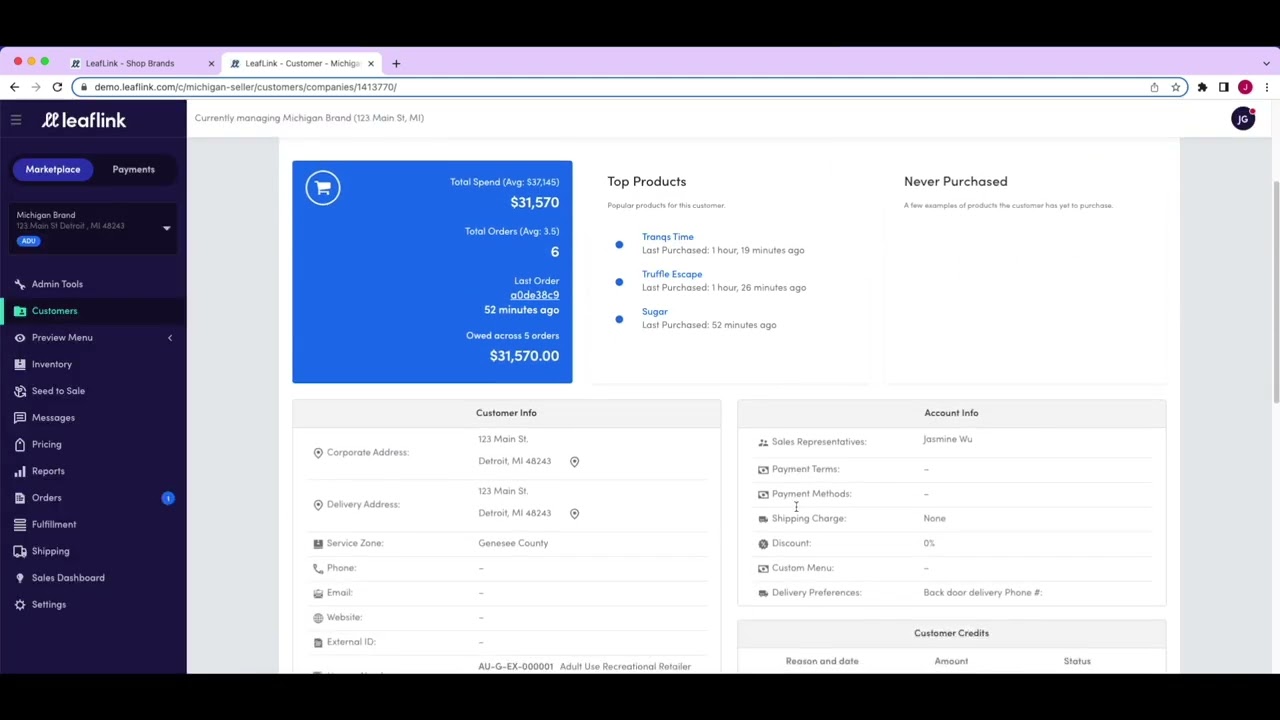This screenshot has height=720, width=1280.
Task: Click the Sales Dashboard icon
Action: pos(20,578)
